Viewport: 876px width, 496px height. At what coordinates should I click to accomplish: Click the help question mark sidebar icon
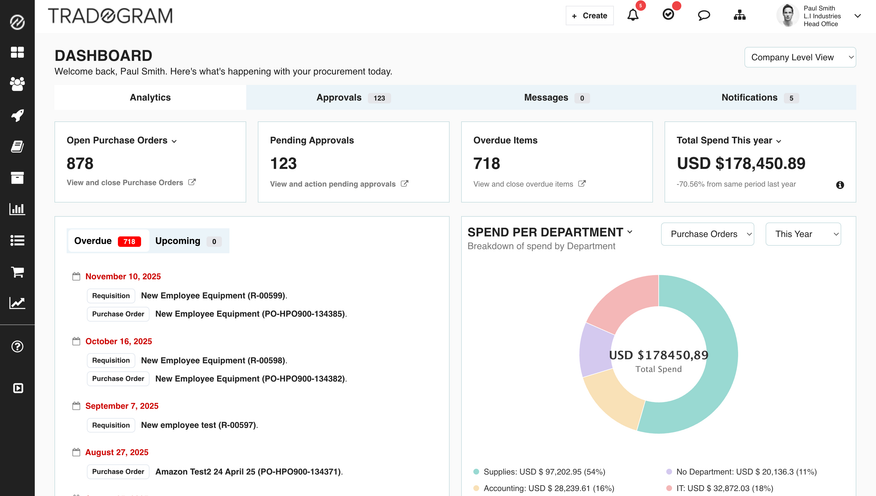17,346
